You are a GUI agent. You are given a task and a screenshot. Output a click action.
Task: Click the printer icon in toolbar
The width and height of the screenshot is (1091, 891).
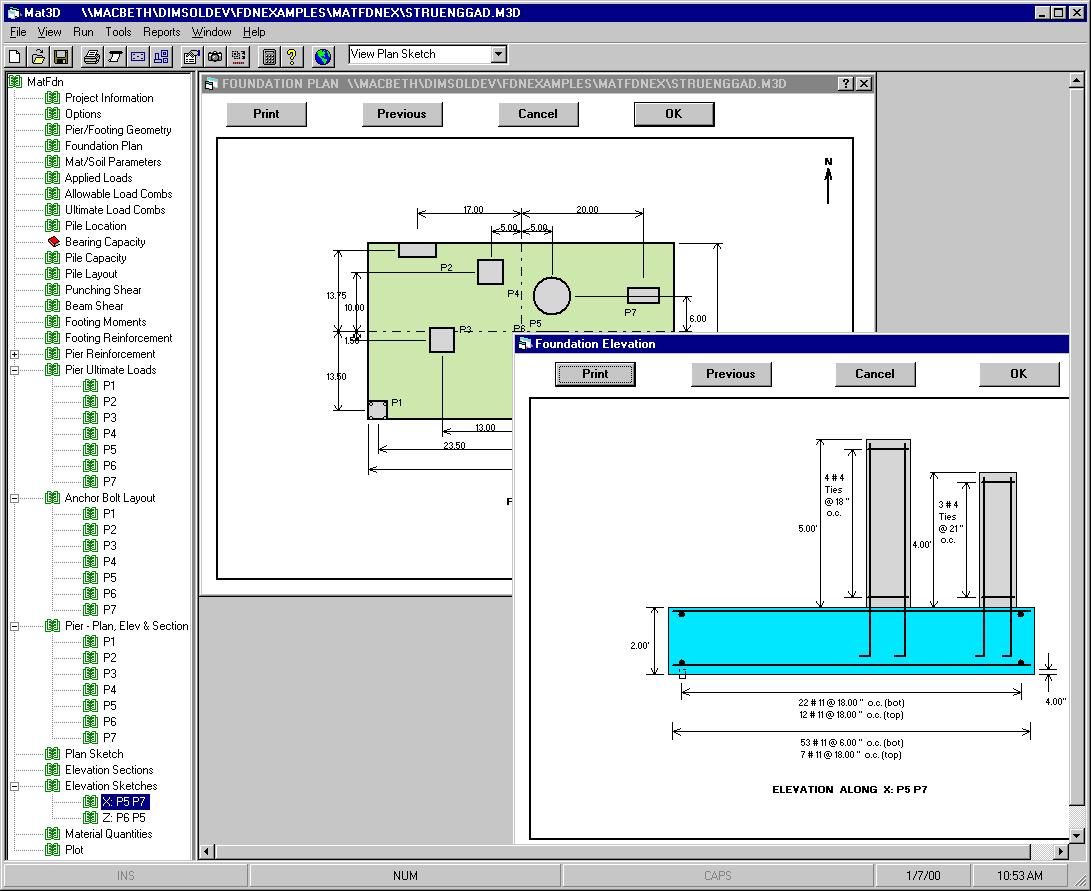tap(91, 56)
